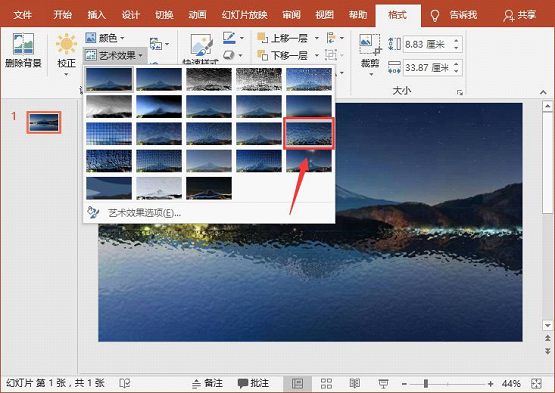Screen dimensions: 555x393
Task: Start slideshow from status bar icon
Action: click(x=383, y=383)
